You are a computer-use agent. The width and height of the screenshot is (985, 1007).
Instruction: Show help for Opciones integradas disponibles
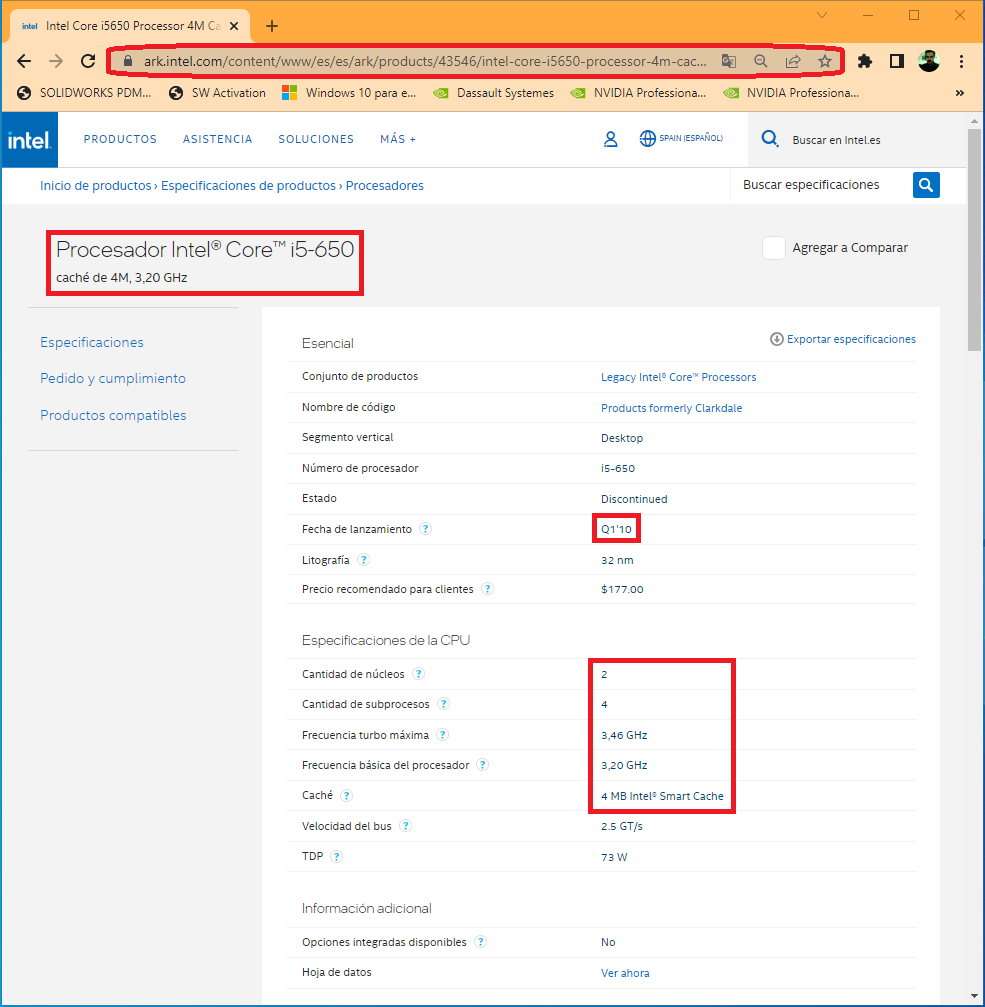click(480, 942)
